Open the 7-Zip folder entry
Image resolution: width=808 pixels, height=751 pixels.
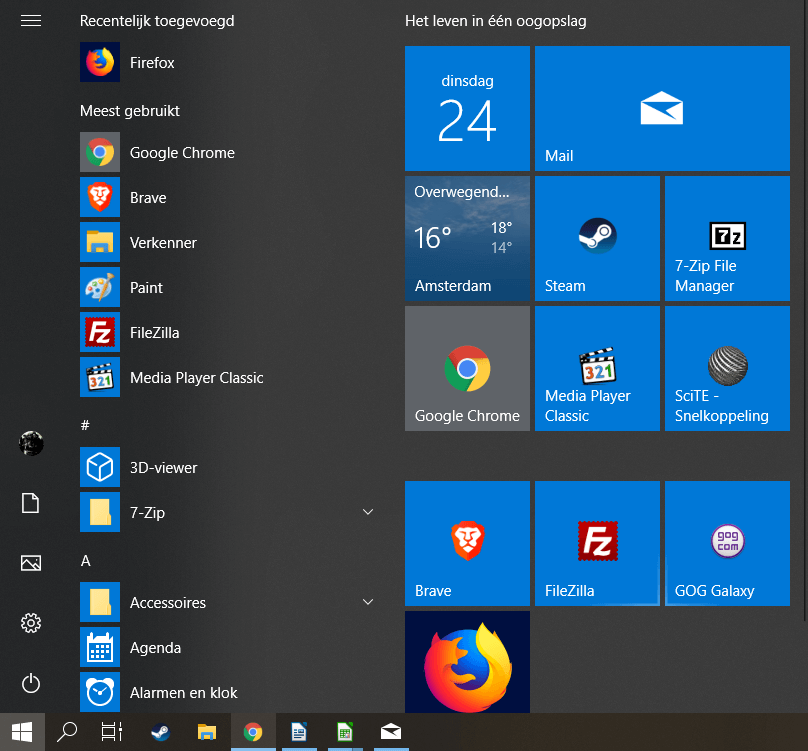click(x=227, y=512)
